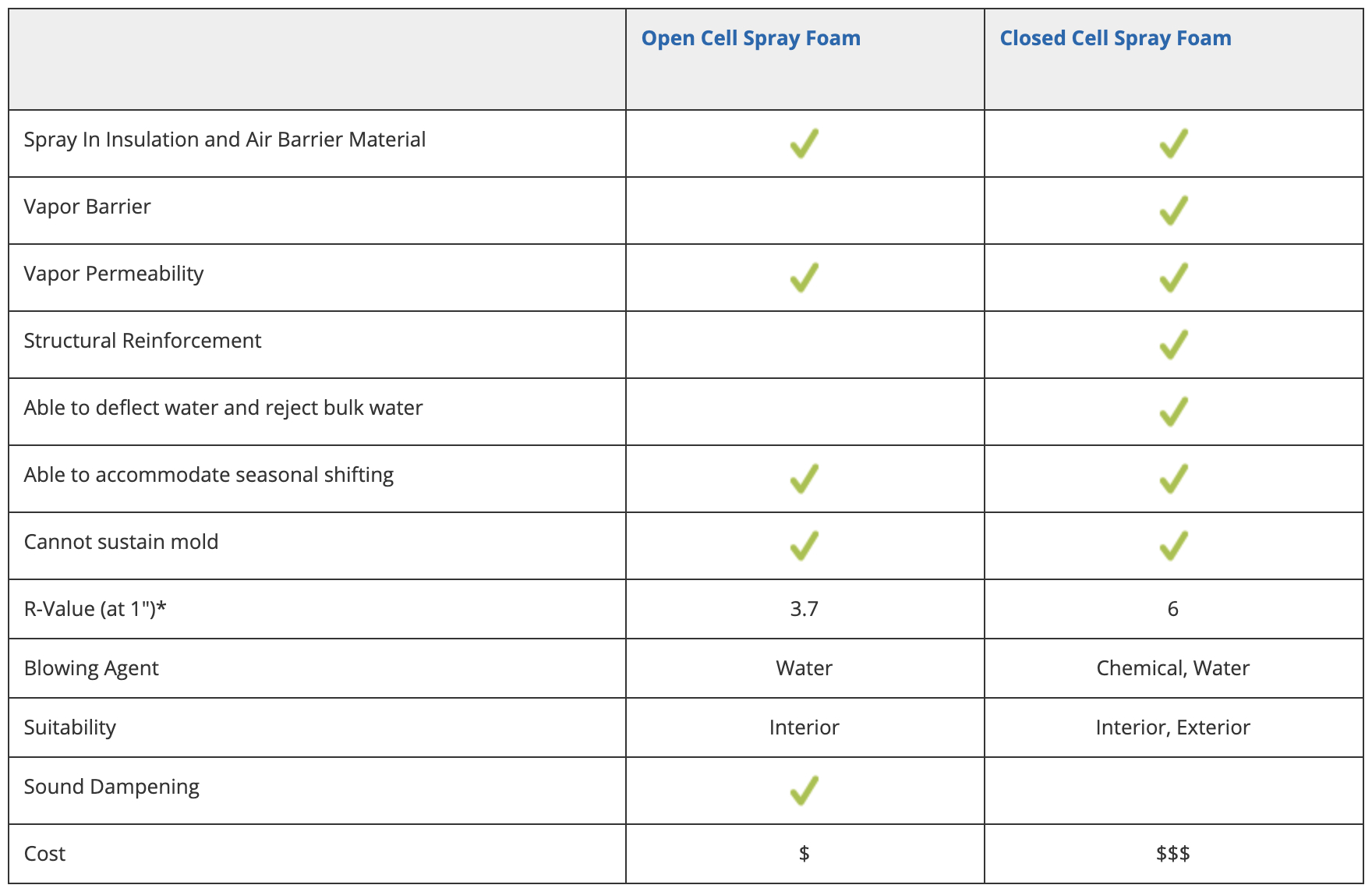Click Closed Cell checkmark for Vapor Barrier
This screenshot has width=1372, height=892.
(1172, 211)
